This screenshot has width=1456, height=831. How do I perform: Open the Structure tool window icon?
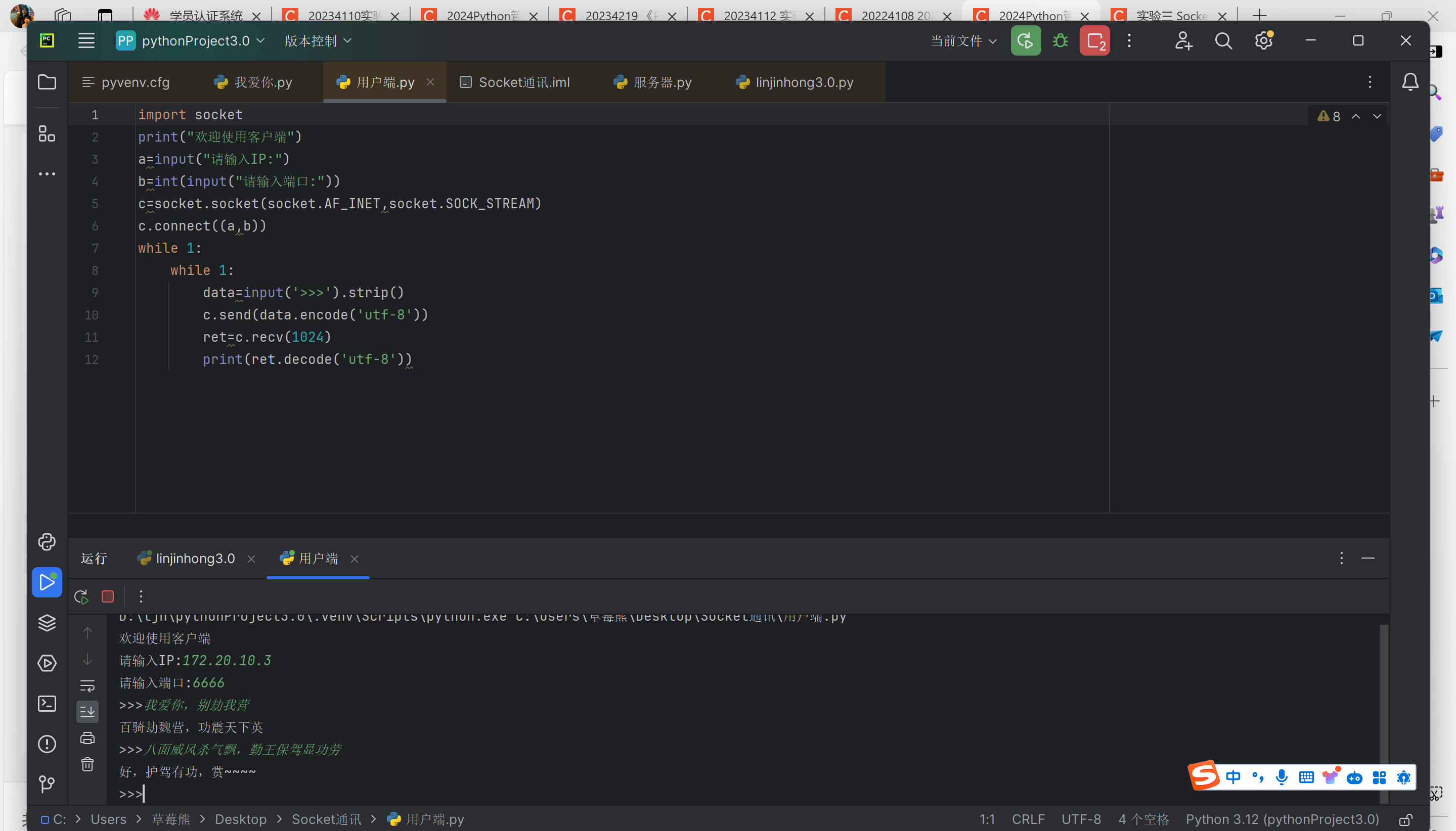(47, 134)
